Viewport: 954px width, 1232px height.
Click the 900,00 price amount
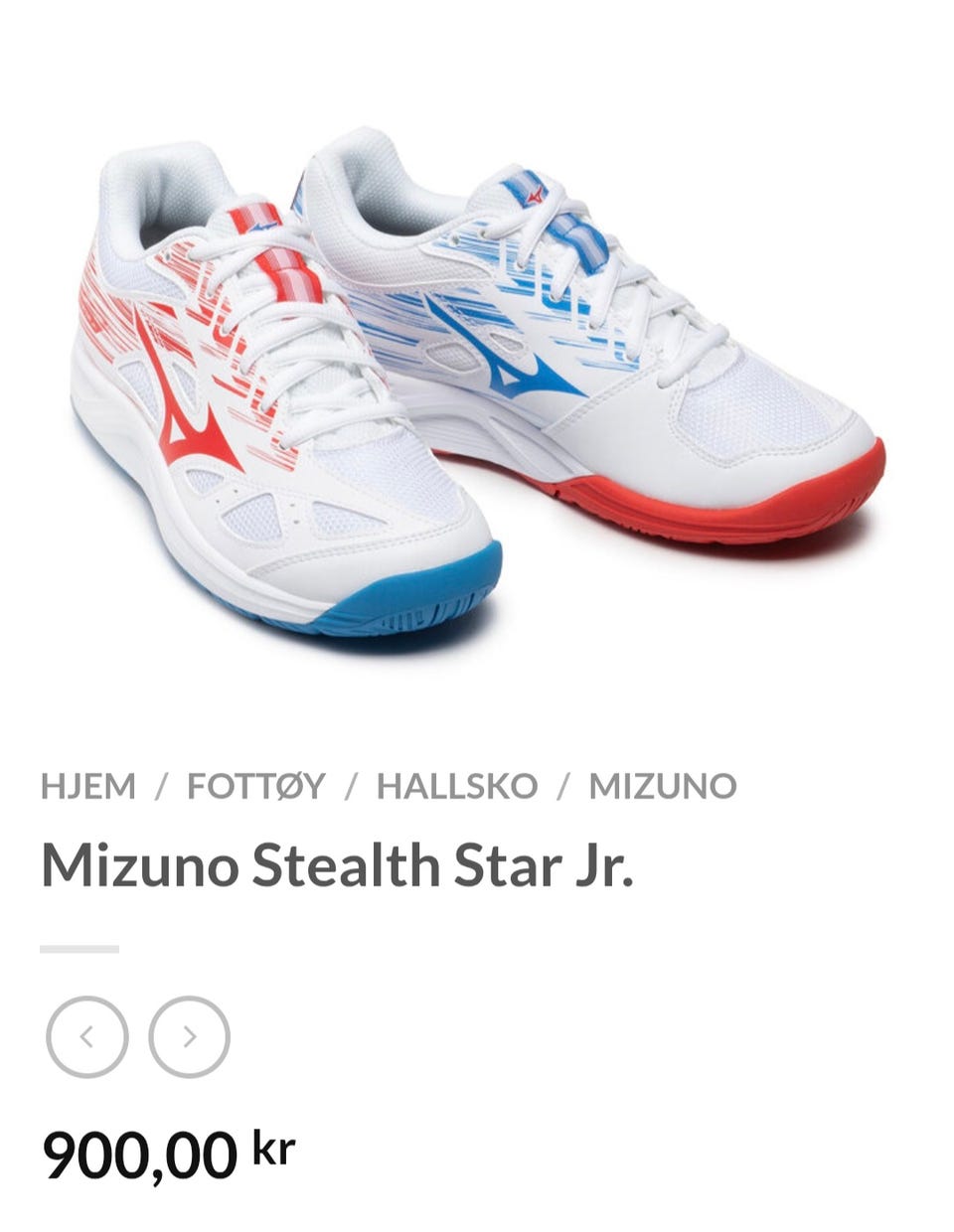pyautogui.click(x=140, y=1155)
